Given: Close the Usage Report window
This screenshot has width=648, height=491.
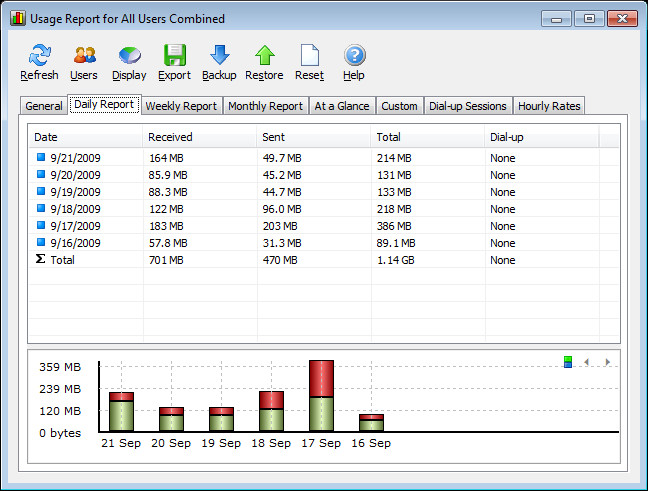Looking at the screenshot, I should pyautogui.click(x=622, y=19).
